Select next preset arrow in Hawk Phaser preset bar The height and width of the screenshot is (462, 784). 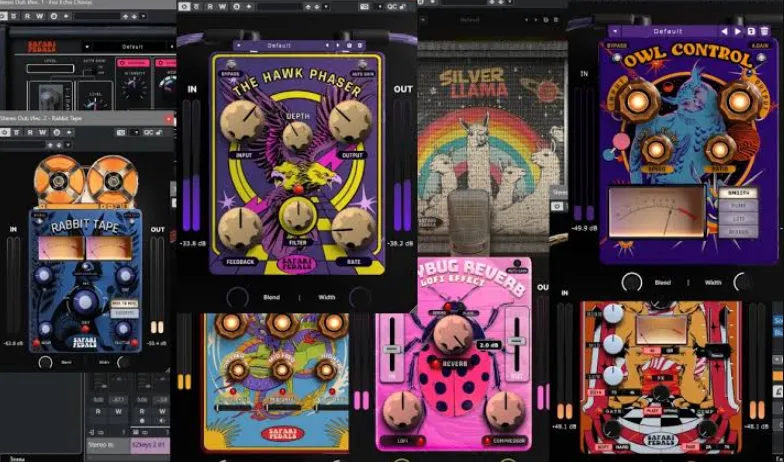(x=338, y=46)
